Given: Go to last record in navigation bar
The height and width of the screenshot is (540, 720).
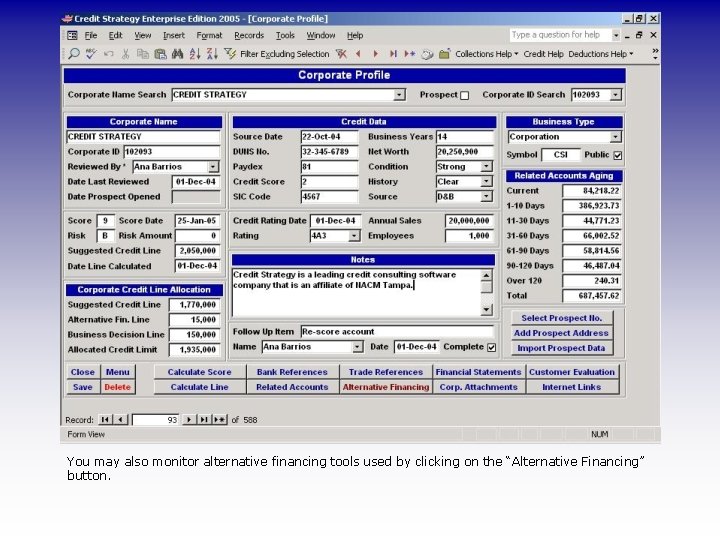Looking at the screenshot, I should coord(203,419).
